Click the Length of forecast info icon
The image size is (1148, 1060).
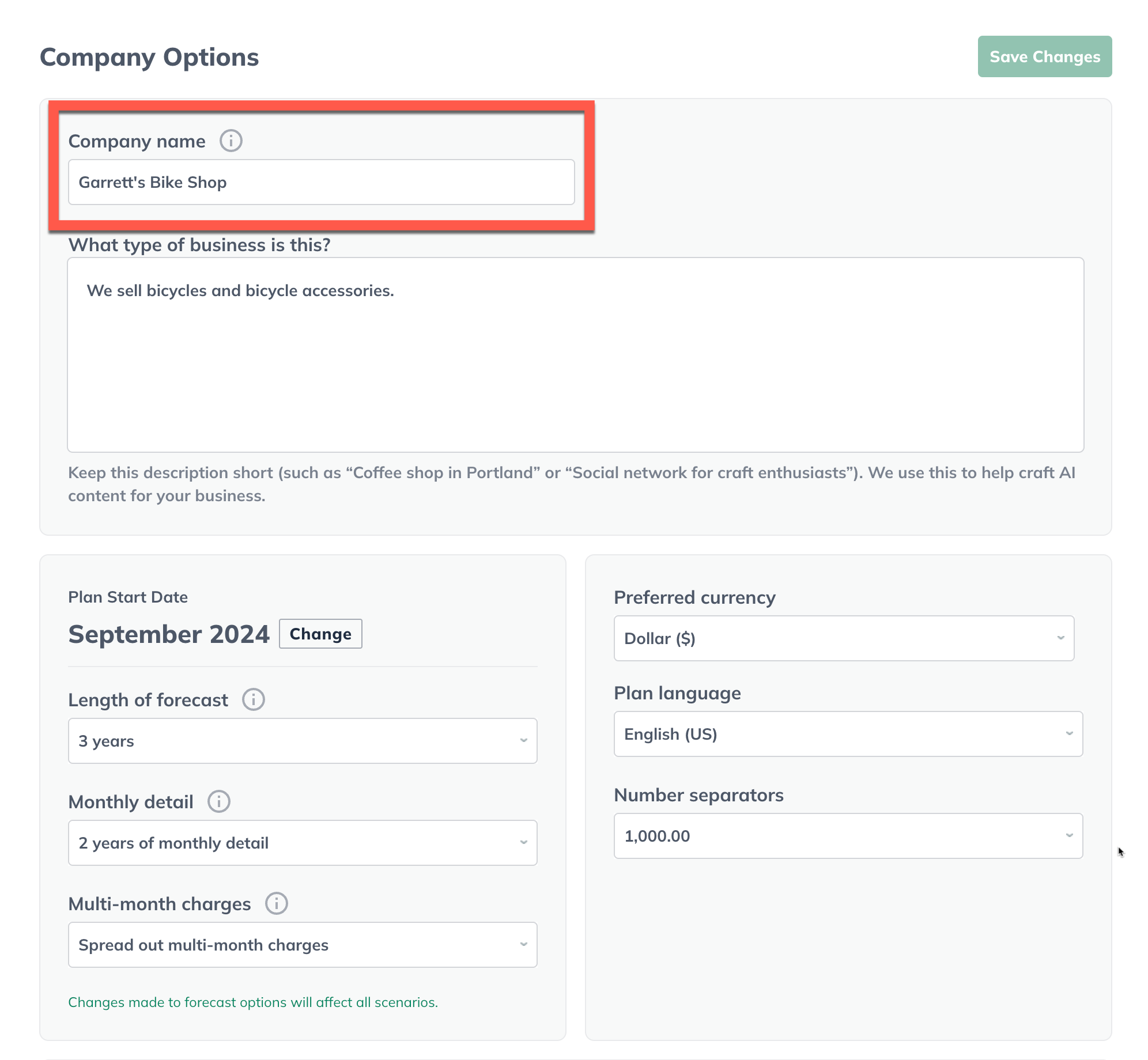(253, 699)
